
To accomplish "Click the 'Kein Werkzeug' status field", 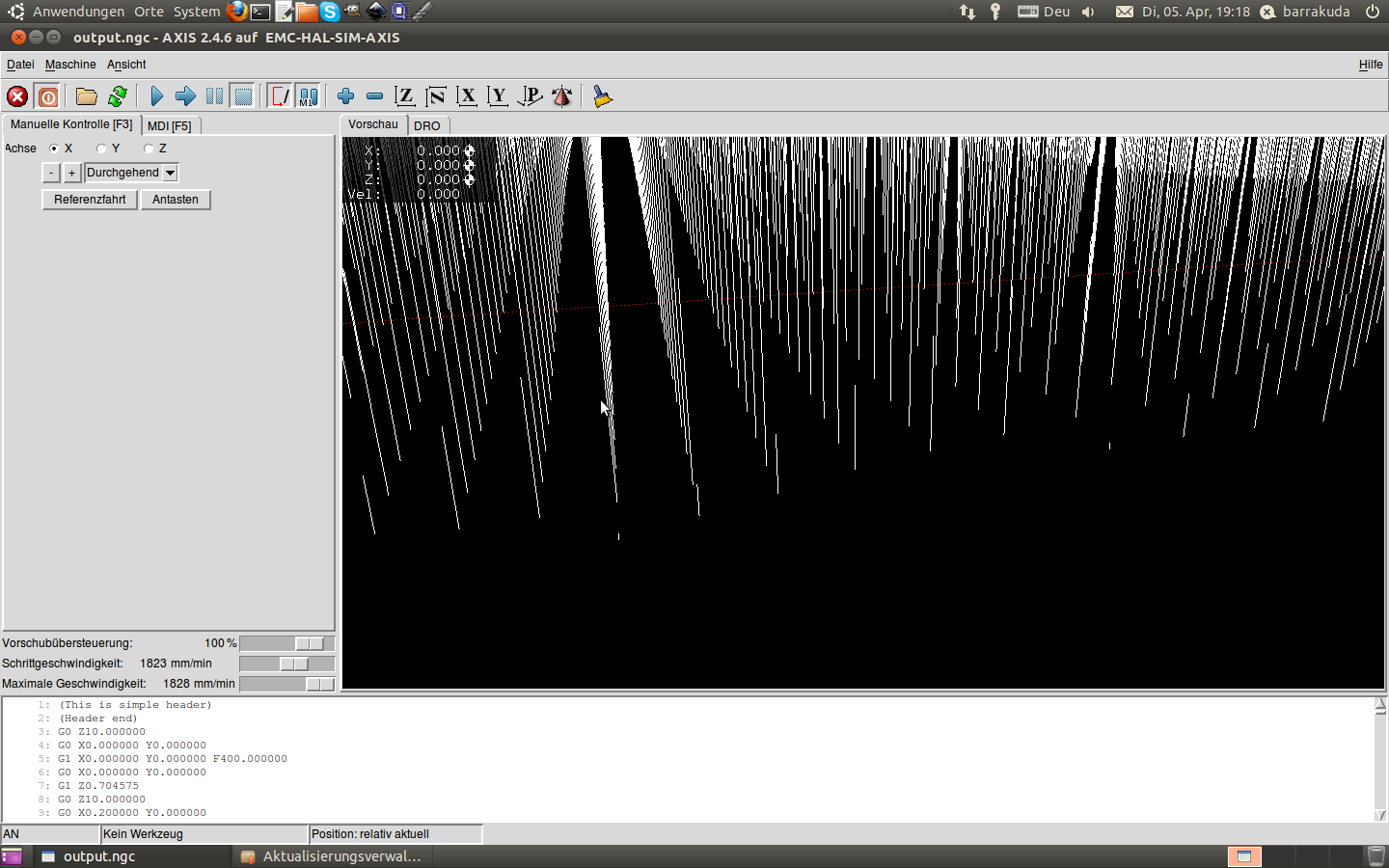I will pos(204,834).
